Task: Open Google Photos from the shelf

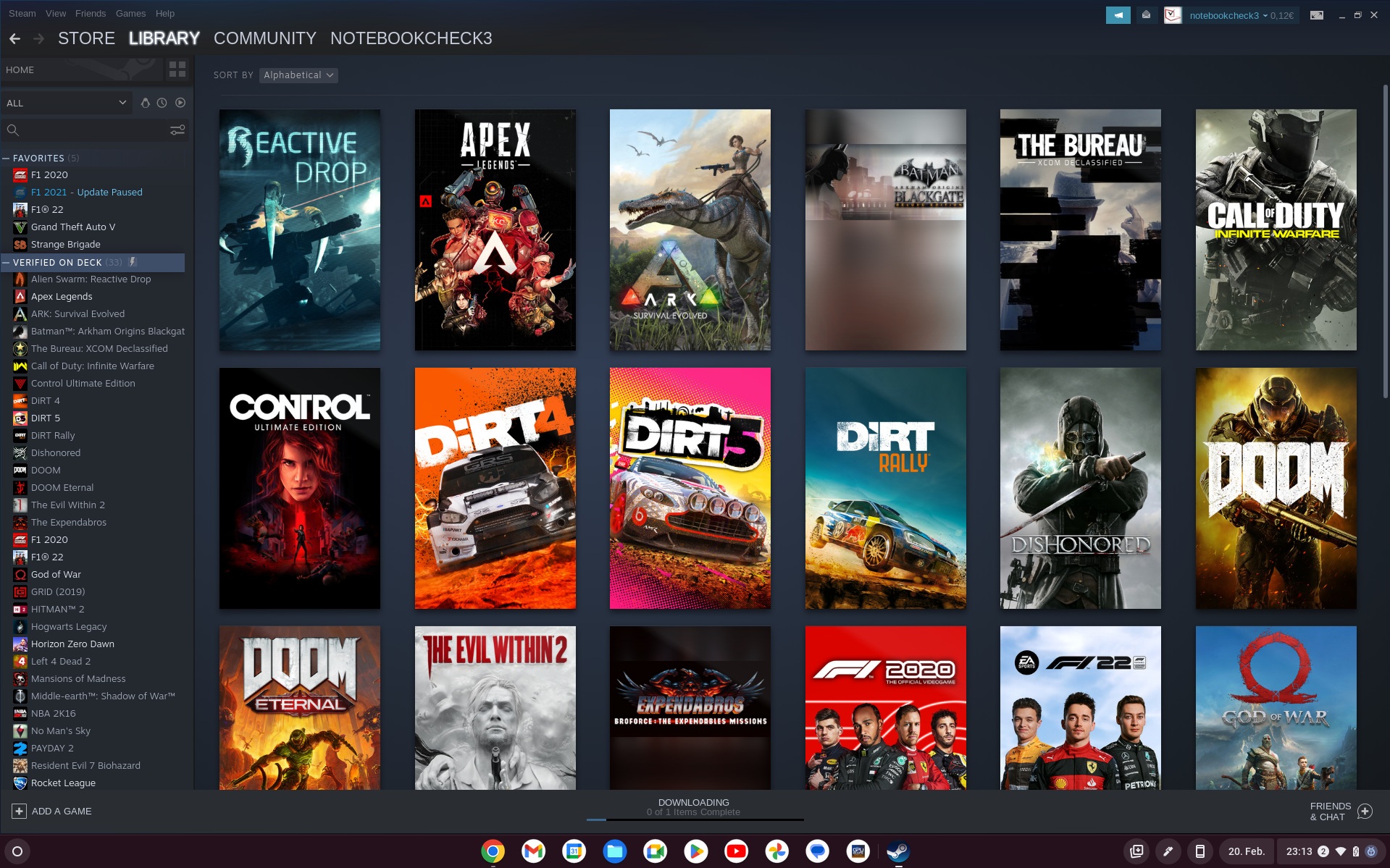Action: pyautogui.click(x=776, y=851)
